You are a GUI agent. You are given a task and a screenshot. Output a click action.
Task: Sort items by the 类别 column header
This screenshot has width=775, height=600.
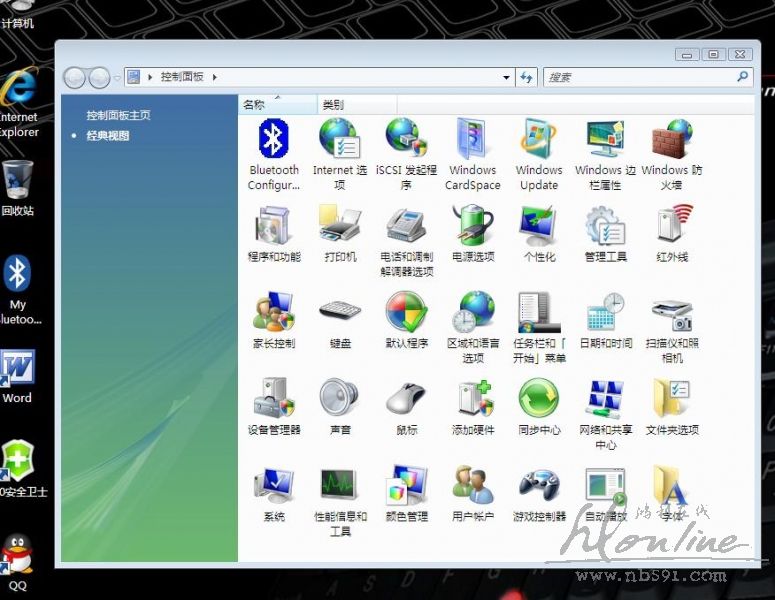click(333, 105)
